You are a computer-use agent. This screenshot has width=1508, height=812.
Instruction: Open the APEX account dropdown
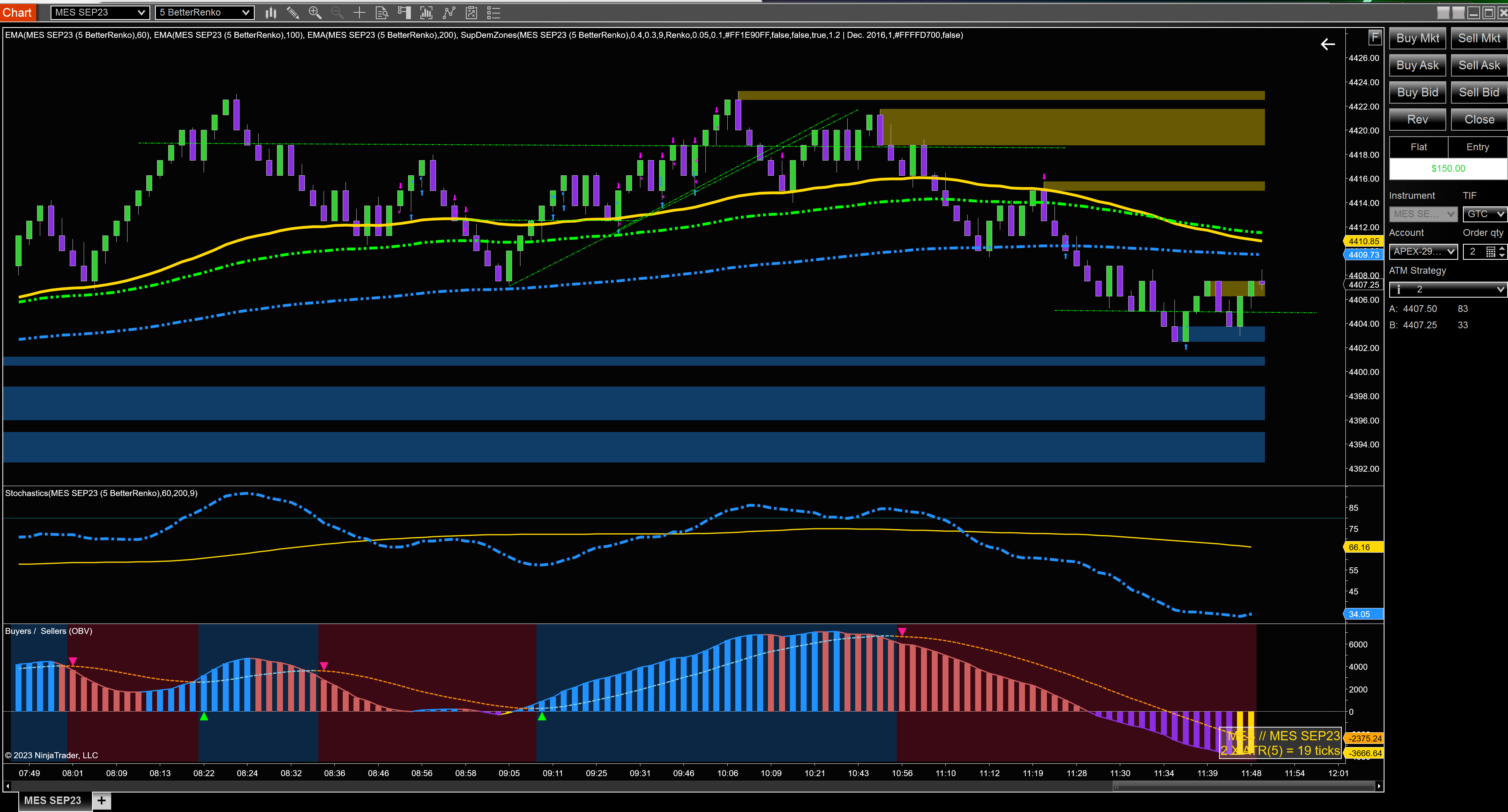click(x=1423, y=252)
